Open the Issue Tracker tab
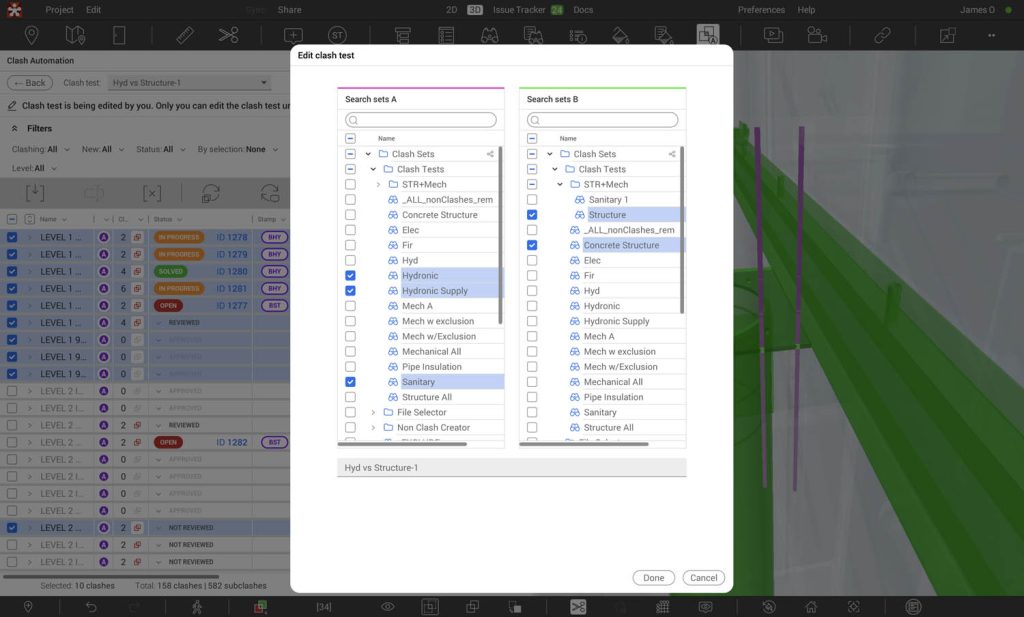The width and height of the screenshot is (1024, 617). point(518,10)
